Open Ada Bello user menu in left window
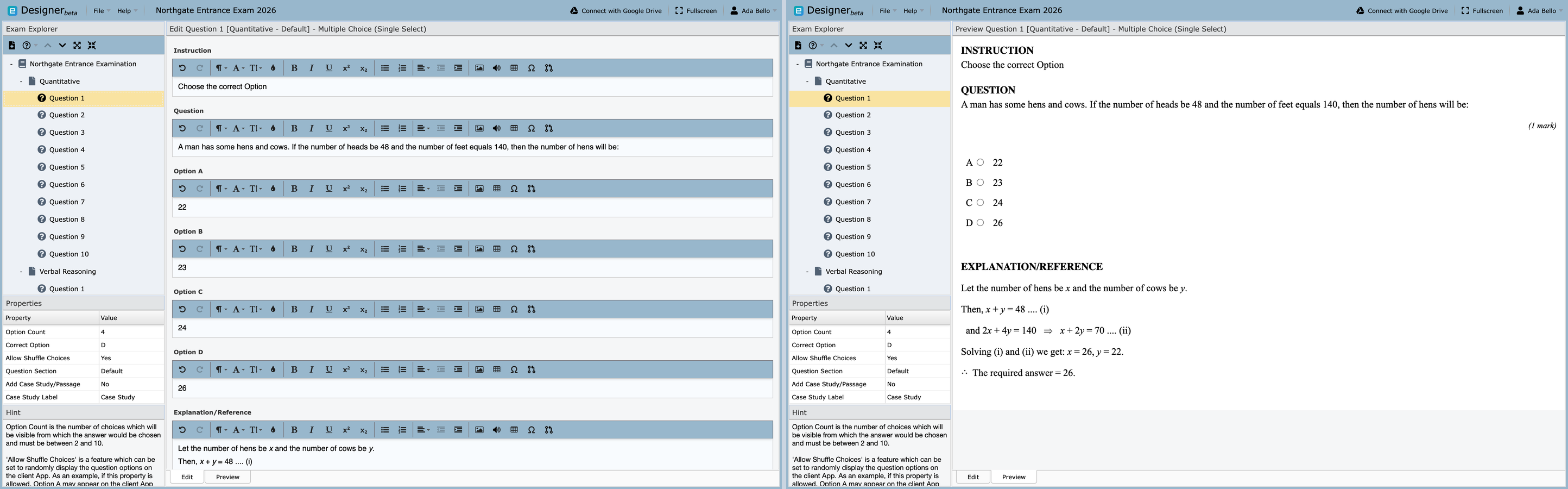 (754, 10)
